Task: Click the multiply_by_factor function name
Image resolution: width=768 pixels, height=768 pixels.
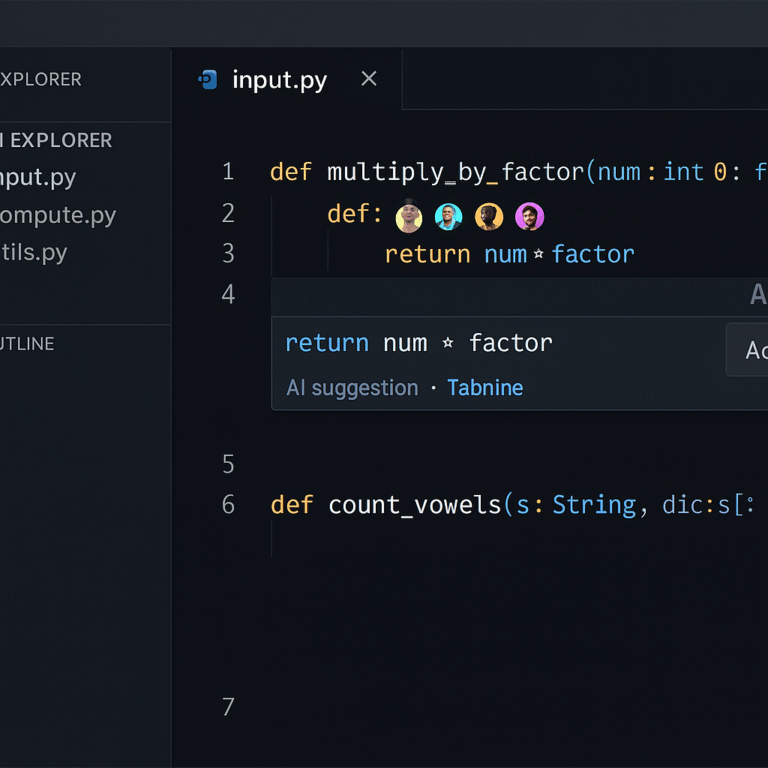Action: click(x=456, y=172)
